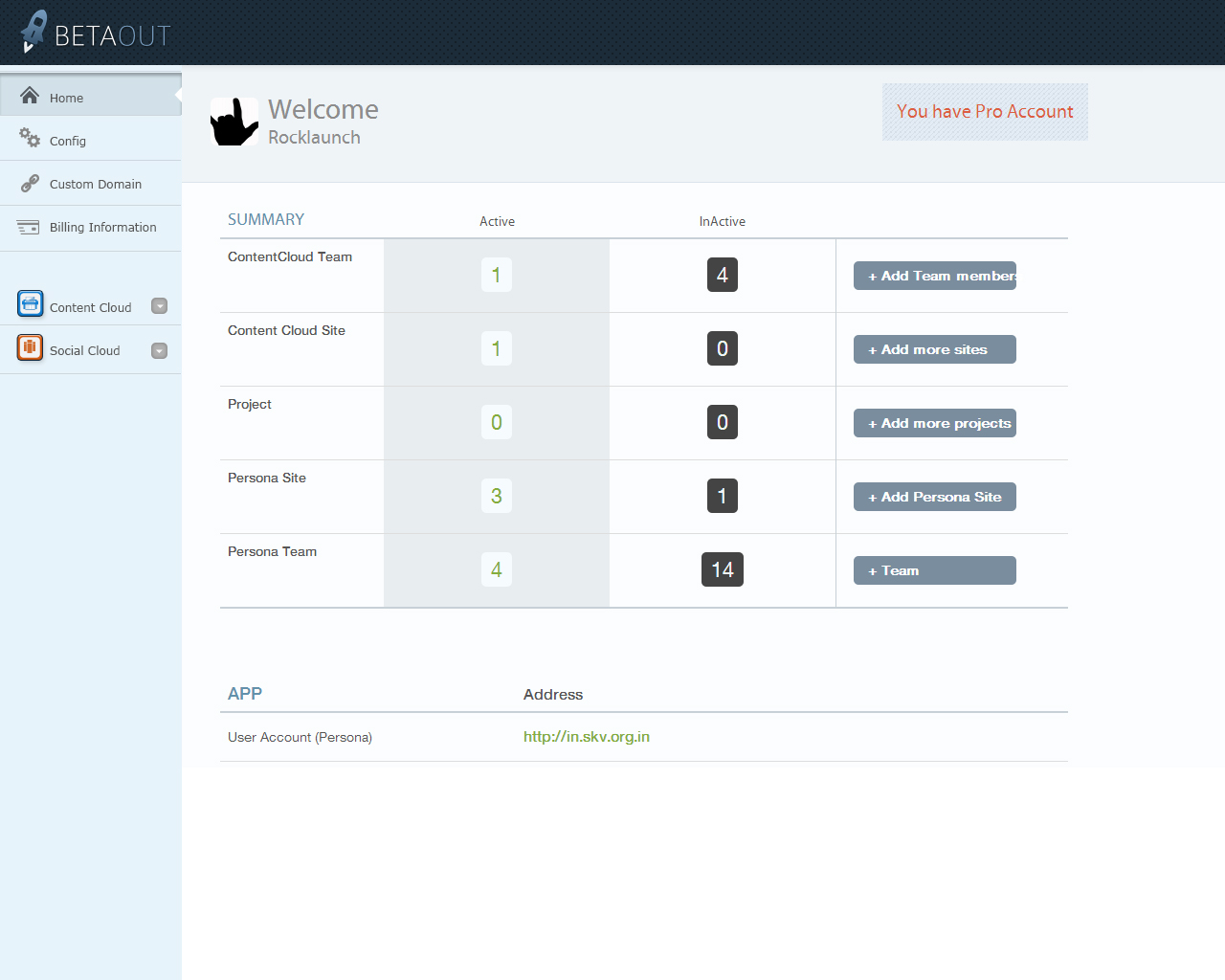Click the APP section heading
The width and height of the screenshot is (1225, 980).
(245, 694)
